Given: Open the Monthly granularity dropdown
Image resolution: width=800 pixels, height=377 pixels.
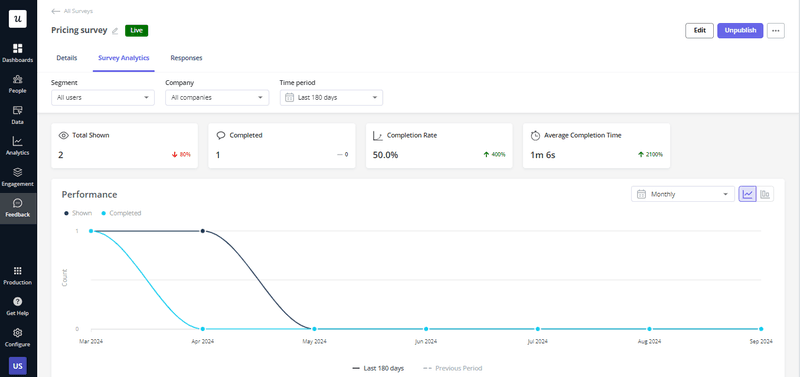Looking at the screenshot, I should click(x=683, y=194).
